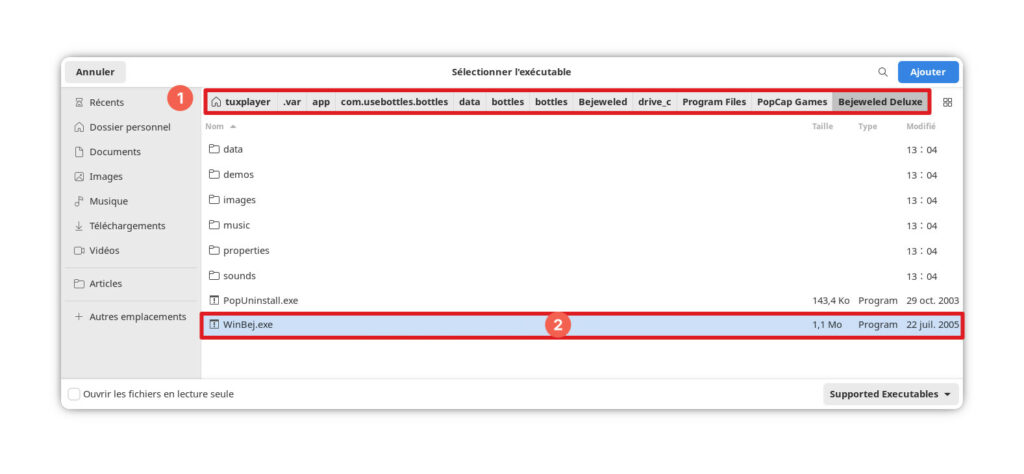Image resolution: width=1024 pixels, height=474 pixels.
Task: Jump to Program Files path segment
Action: pos(714,102)
